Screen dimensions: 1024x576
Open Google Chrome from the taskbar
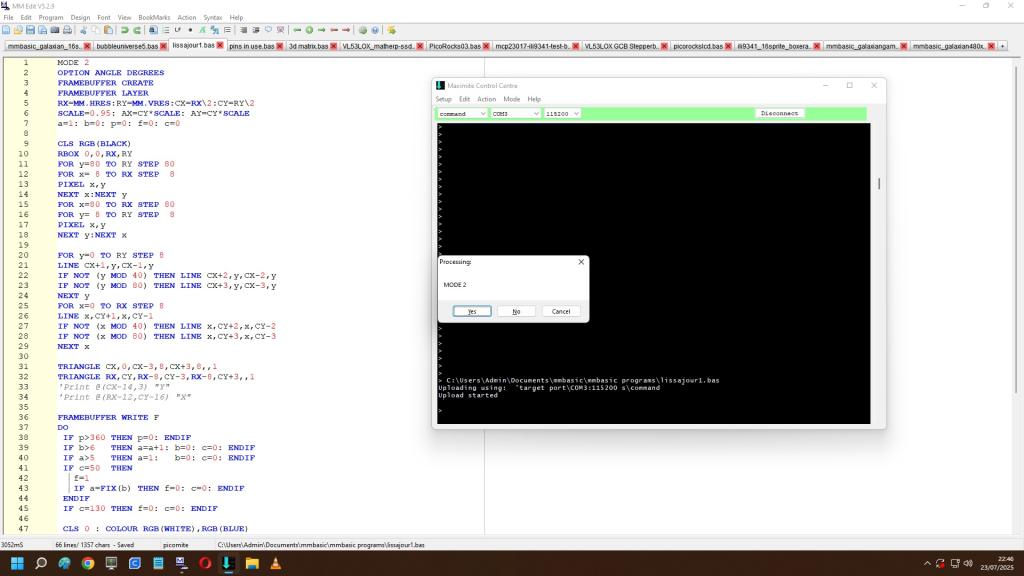click(x=87, y=564)
